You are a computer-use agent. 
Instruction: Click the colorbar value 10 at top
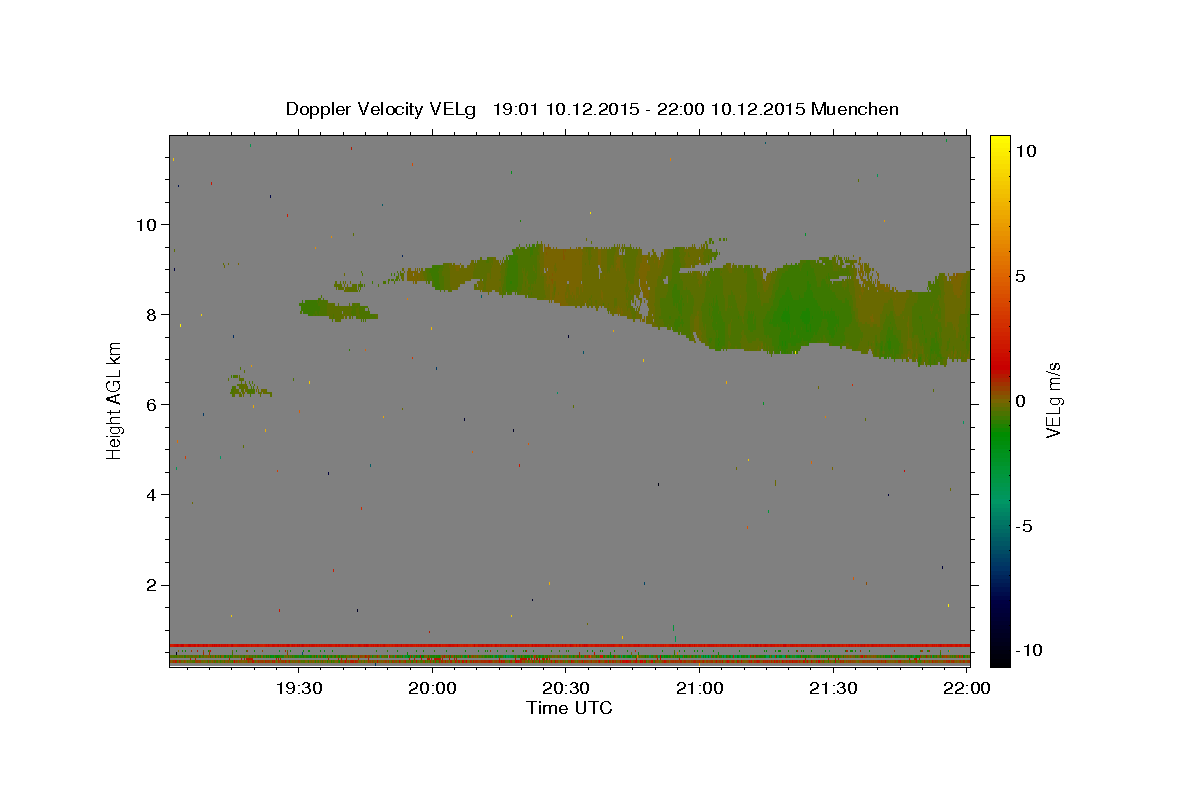click(1026, 150)
